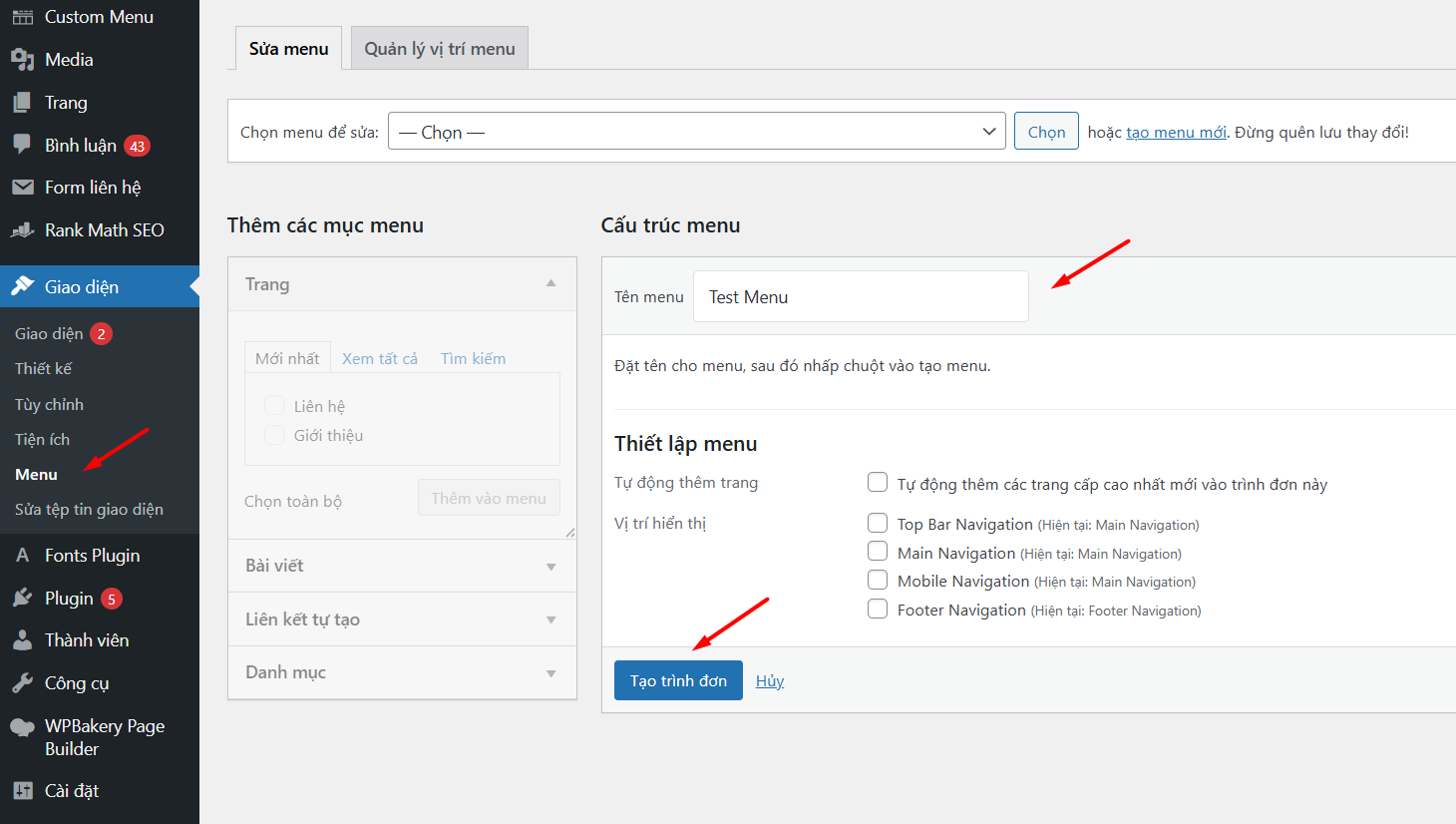Enable Tự động thêm các trang checkbox

click(878, 483)
